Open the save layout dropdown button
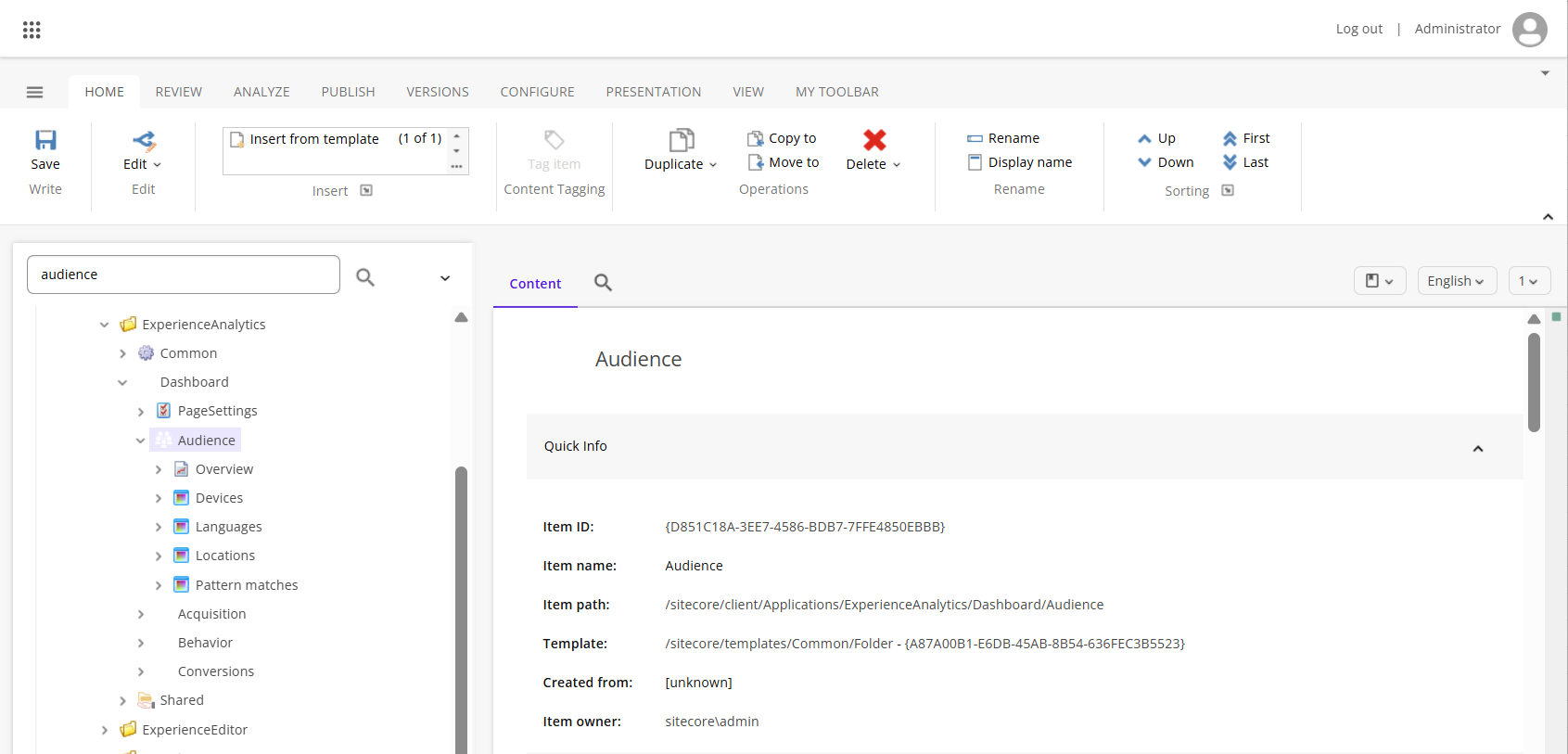1568x754 pixels. [x=1380, y=281]
